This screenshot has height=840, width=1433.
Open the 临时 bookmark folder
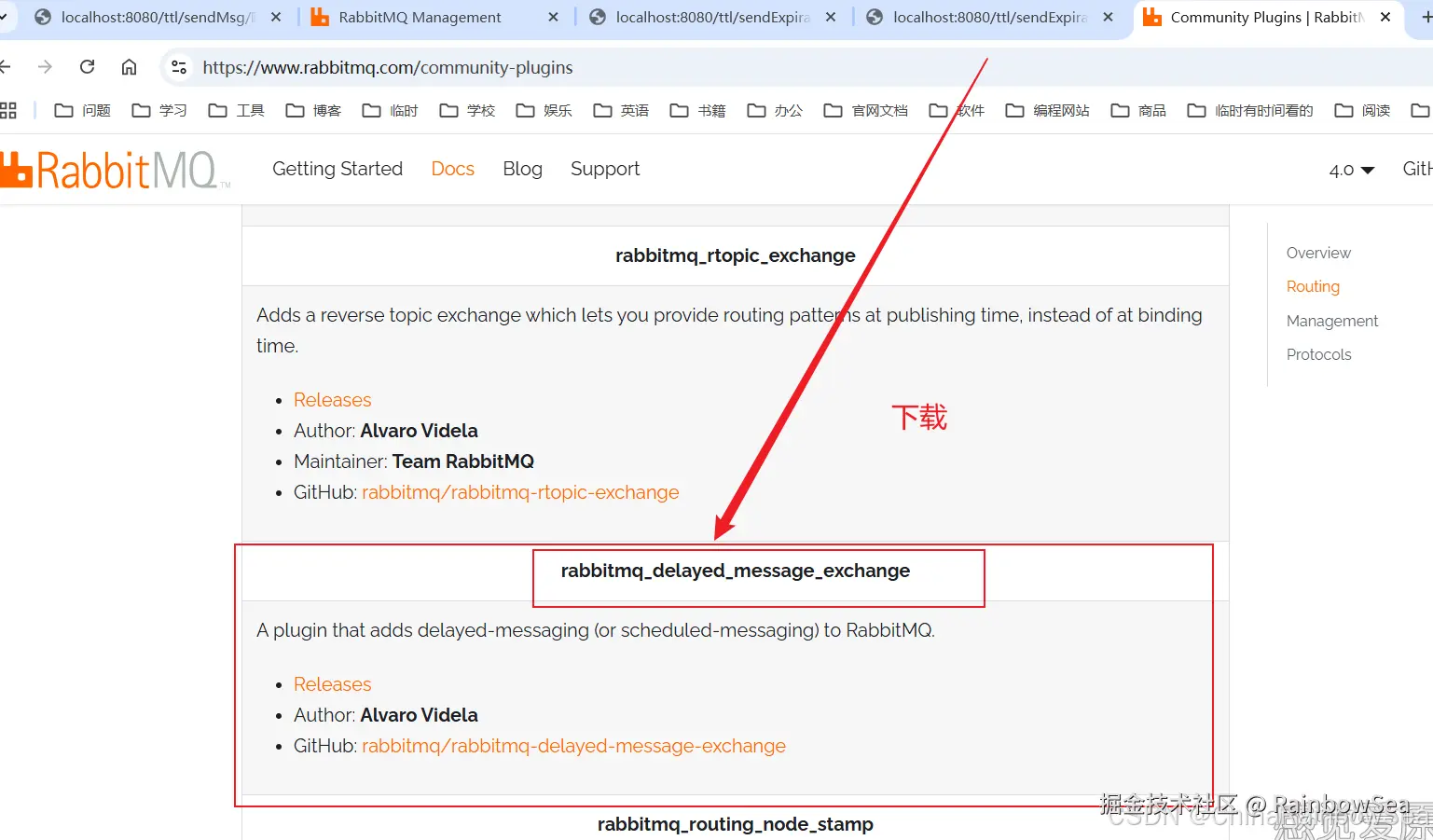coord(391,110)
